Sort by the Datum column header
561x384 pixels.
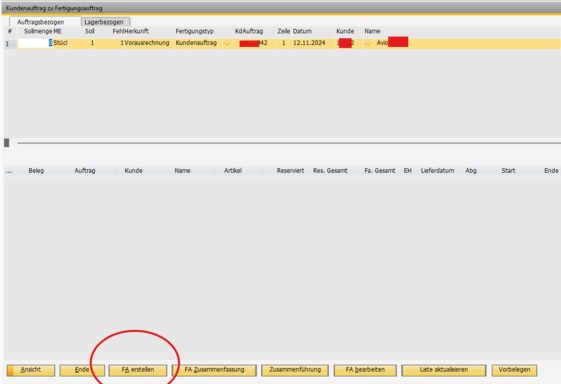302,31
